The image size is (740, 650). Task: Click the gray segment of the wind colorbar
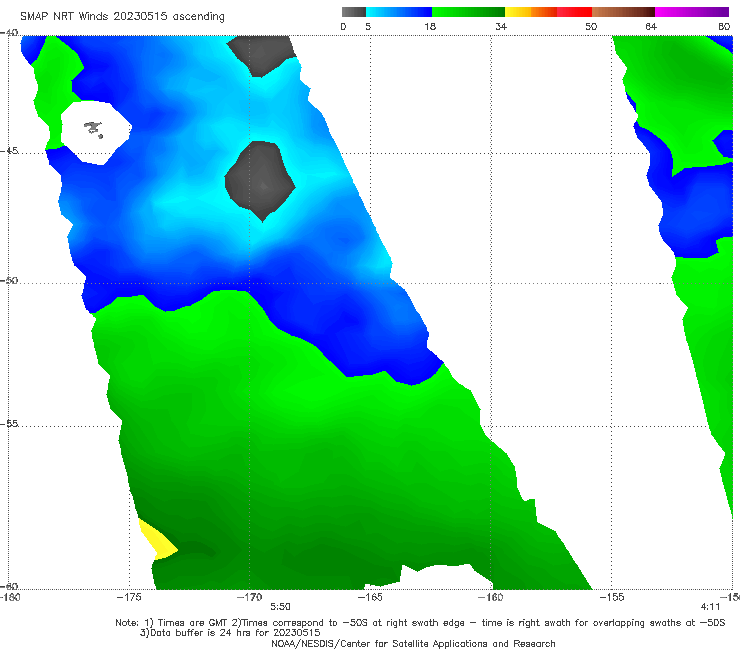click(354, 12)
